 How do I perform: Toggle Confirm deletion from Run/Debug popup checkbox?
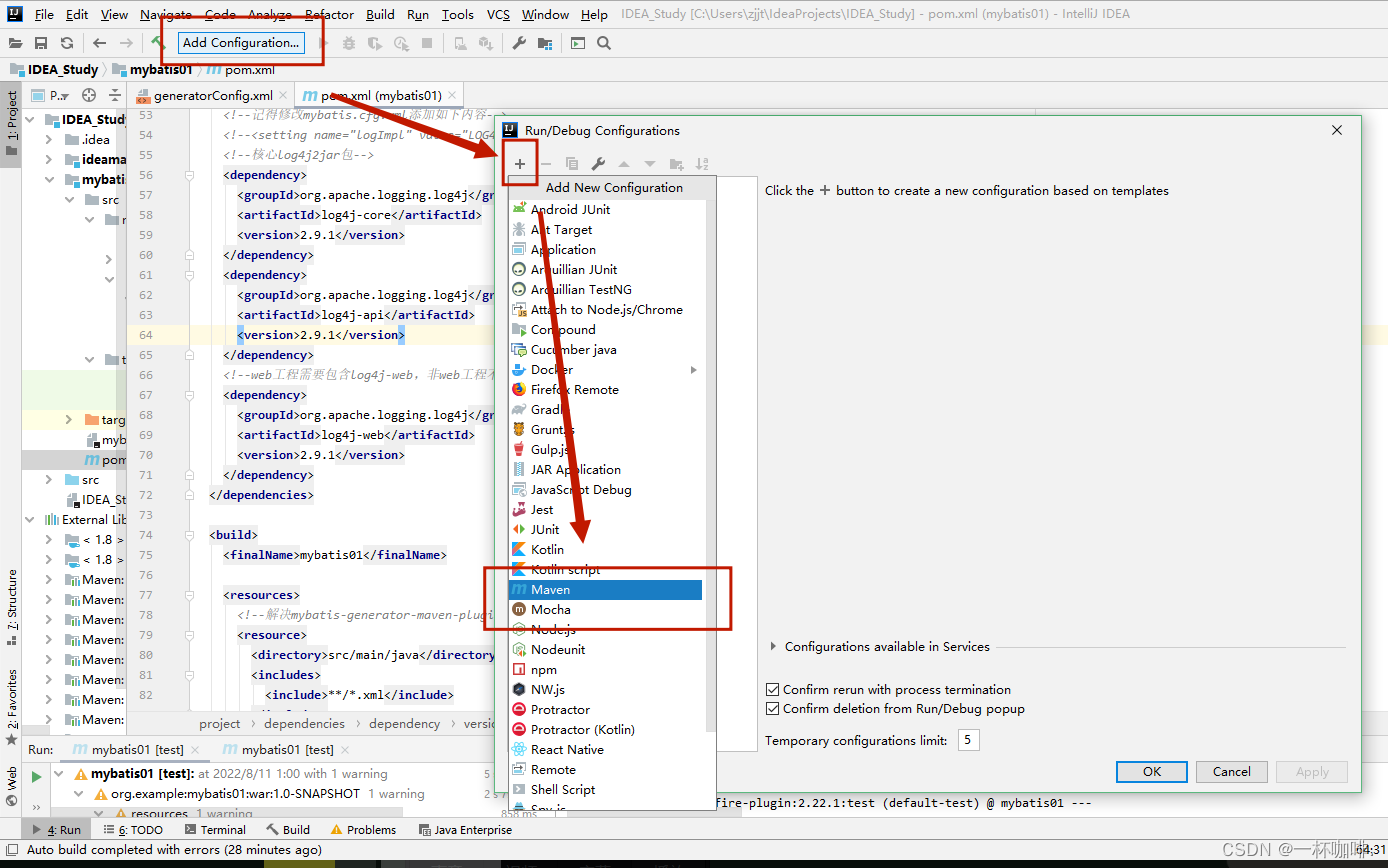772,709
